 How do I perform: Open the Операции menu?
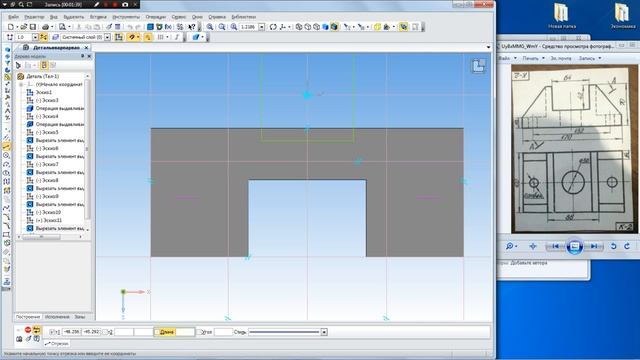(156, 17)
